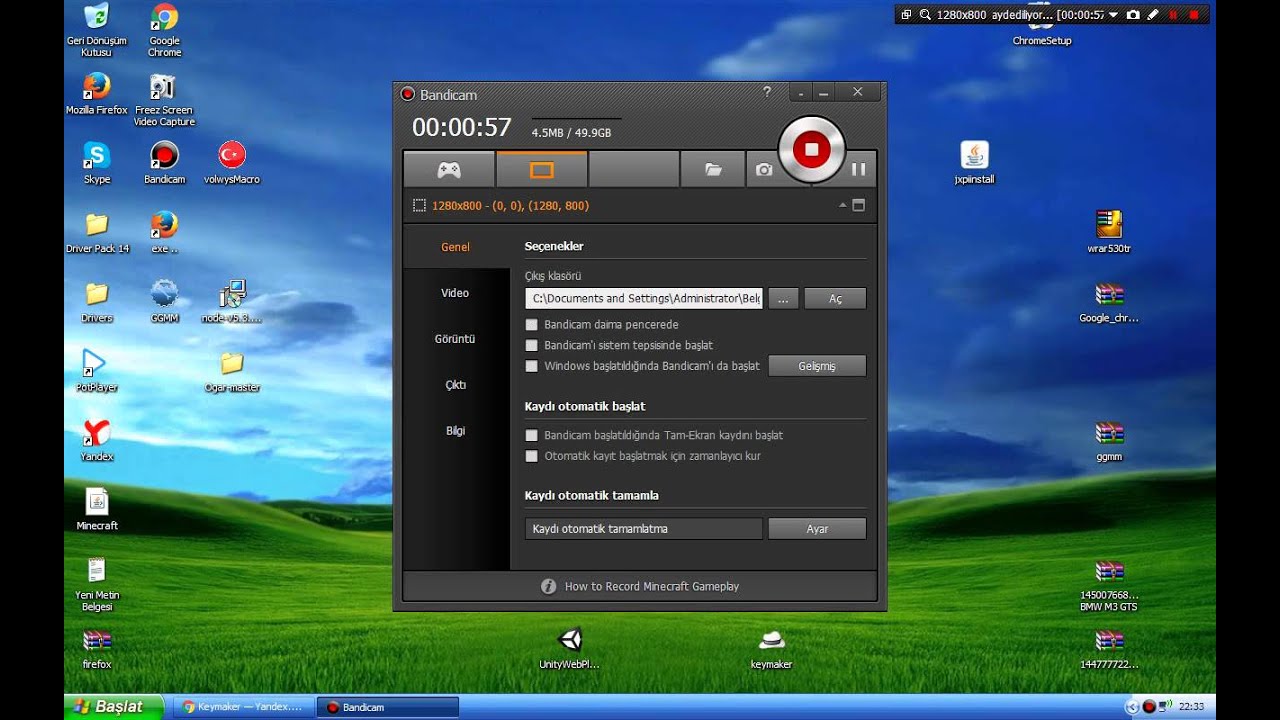
Task: Click the info icon in Bandicam footer
Action: (548, 586)
